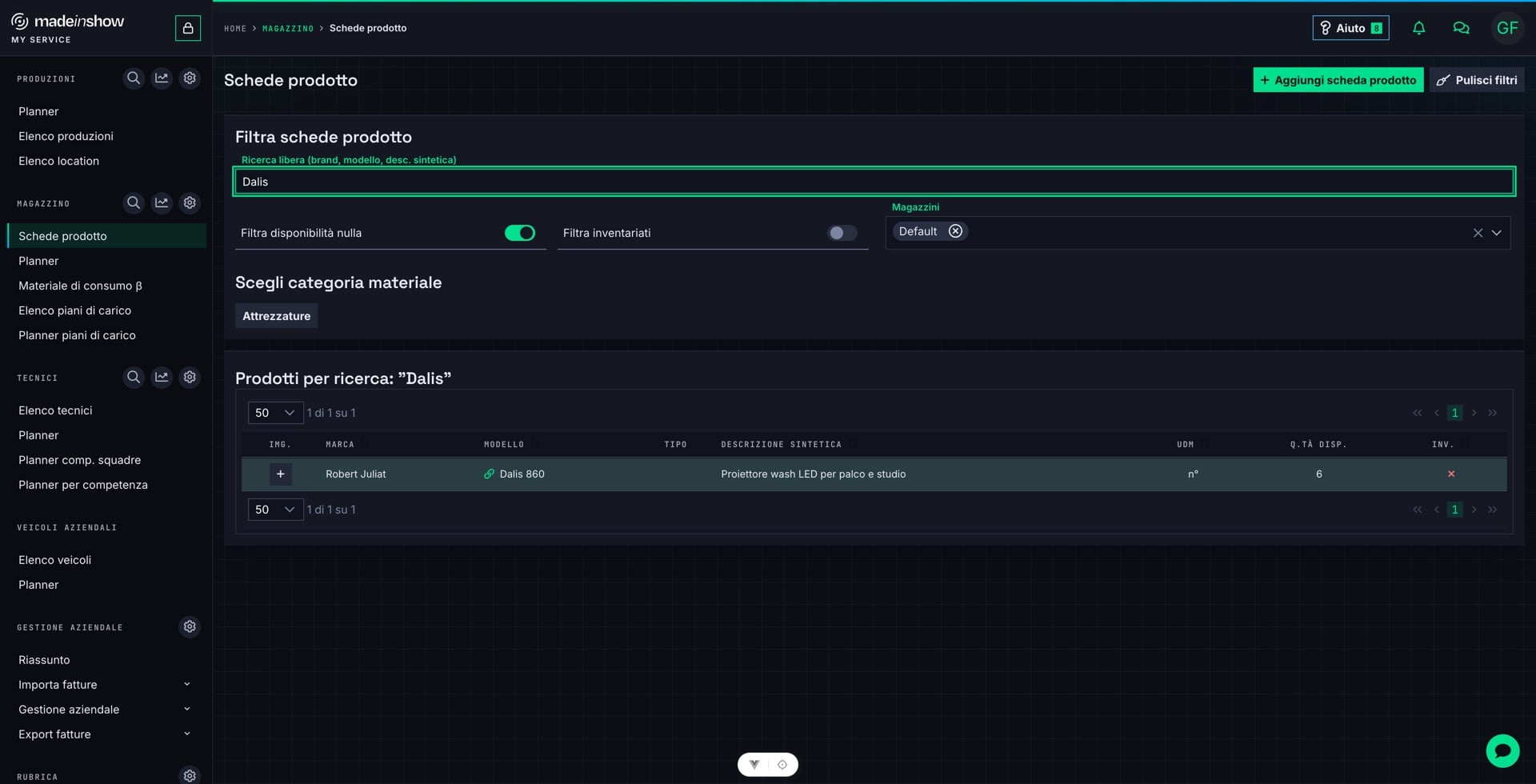
Task: Click the V icon in bottom floating pill
Action: 754,764
